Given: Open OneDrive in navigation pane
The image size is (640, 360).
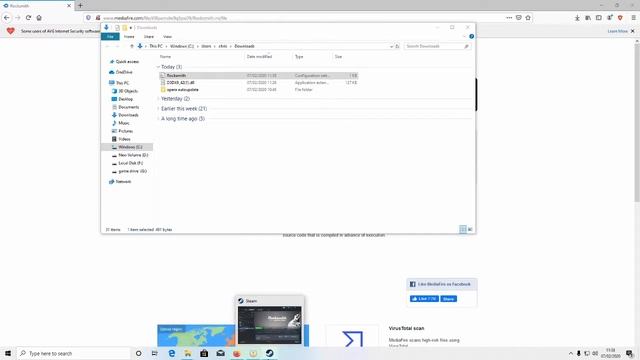Looking at the screenshot, I should pos(124,72).
